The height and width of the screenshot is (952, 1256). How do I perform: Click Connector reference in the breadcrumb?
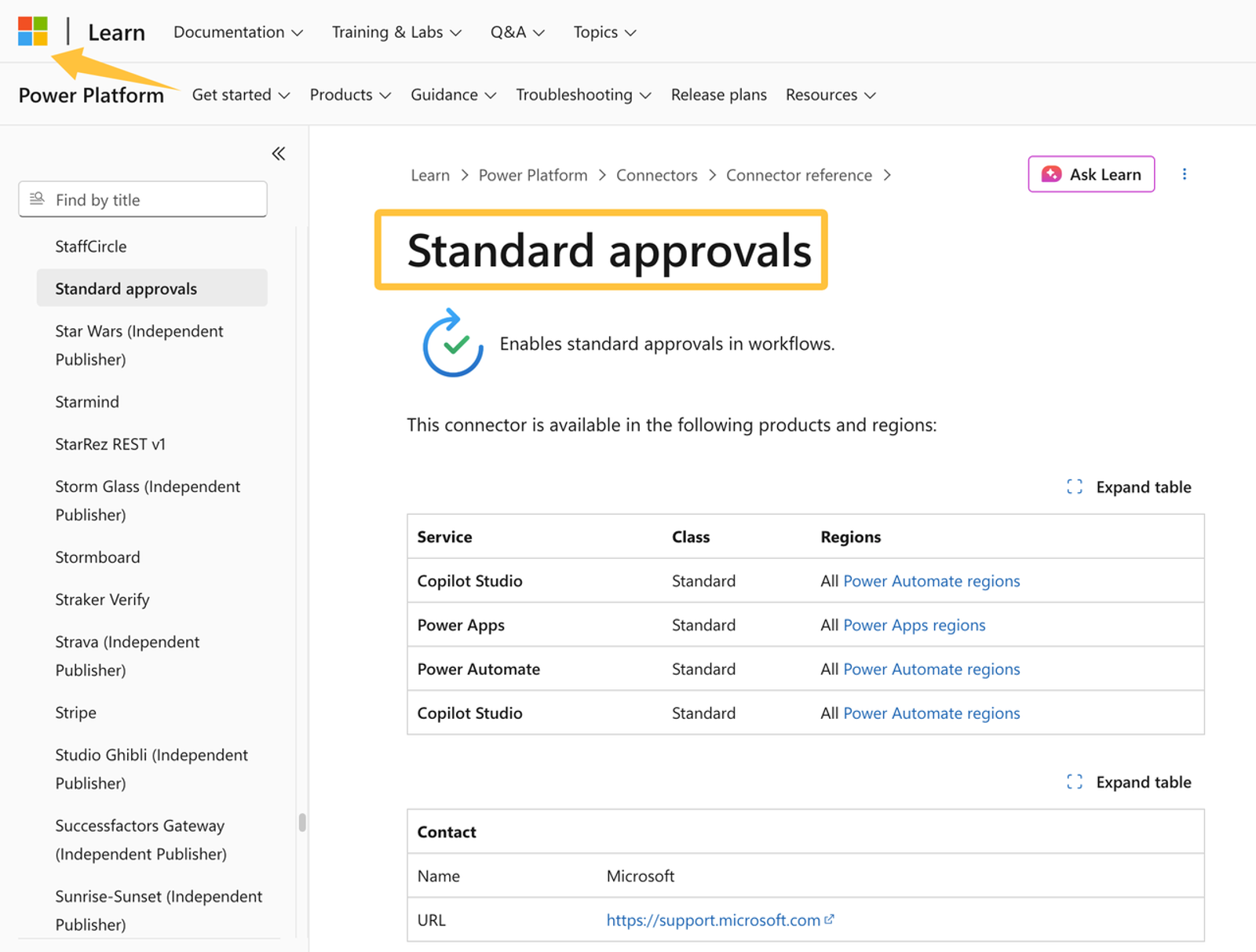coord(799,175)
